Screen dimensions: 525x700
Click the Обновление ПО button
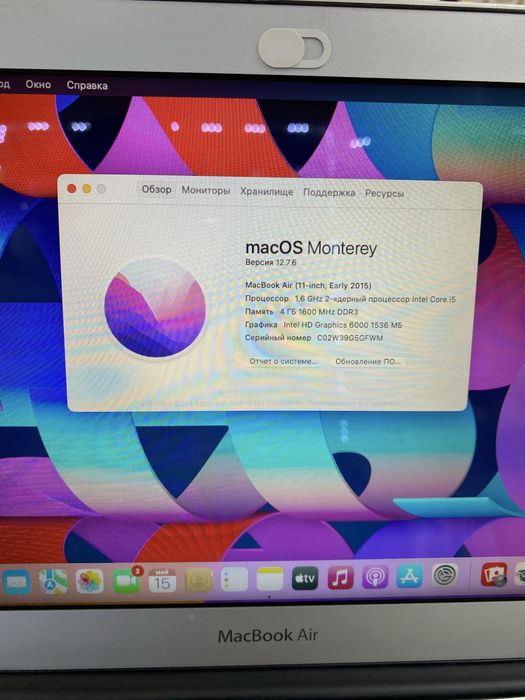(x=368, y=362)
